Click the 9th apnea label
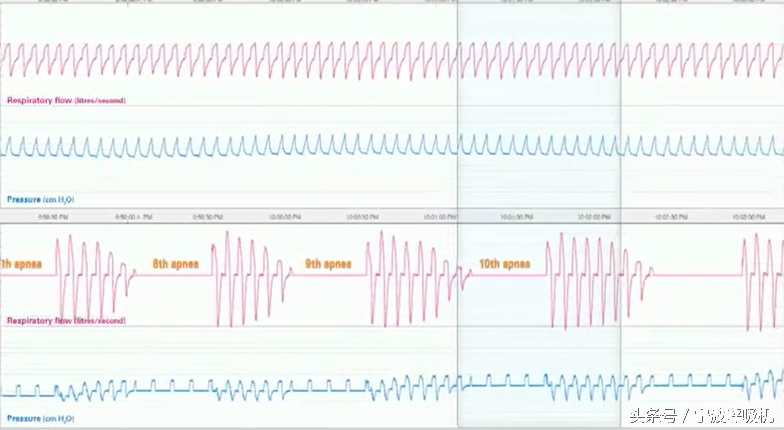Image resolution: width=784 pixels, height=430 pixels. (328, 264)
